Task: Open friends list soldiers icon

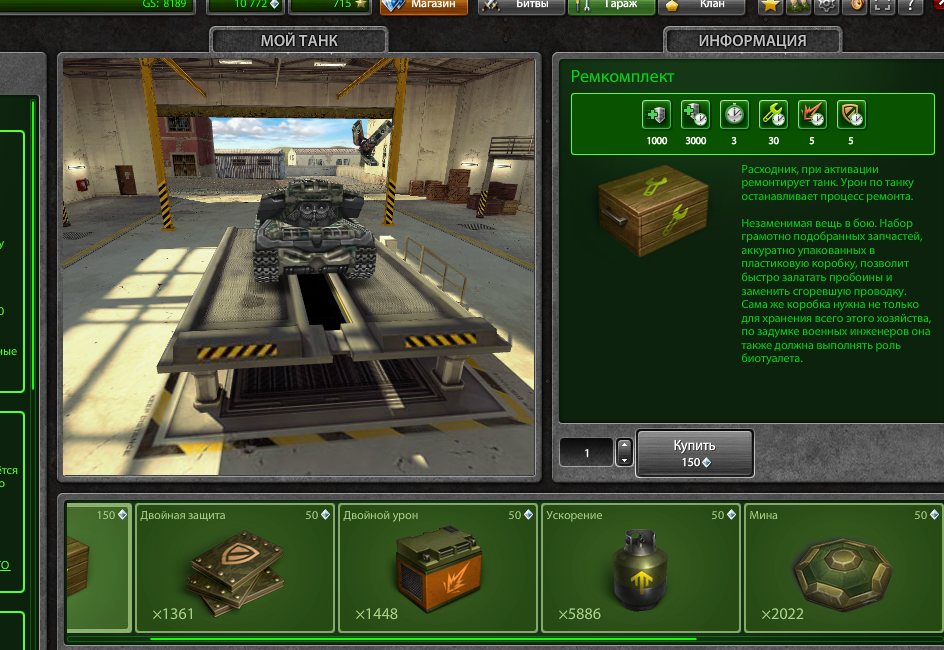Action: coord(798,6)
